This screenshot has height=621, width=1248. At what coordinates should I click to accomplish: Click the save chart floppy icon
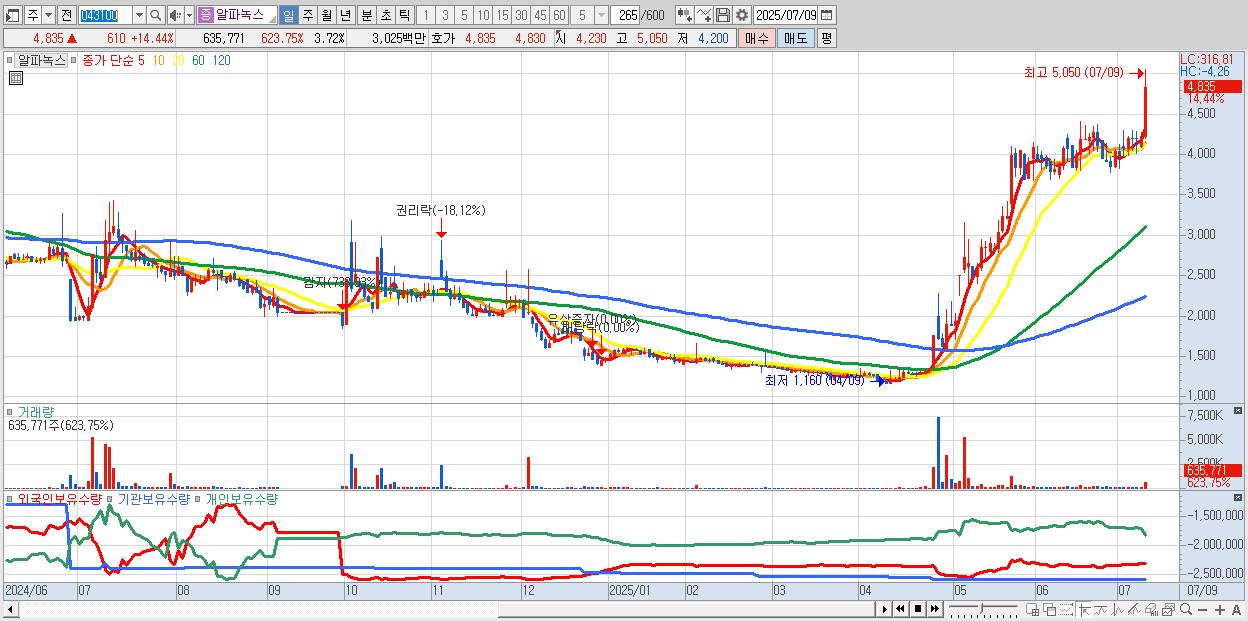pyautogui.click(x=723, y=15)
